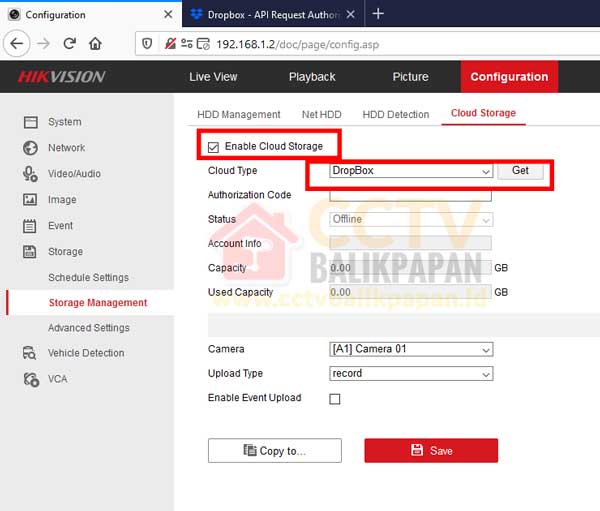
Task: Select the Cloud Storage tab
Action: [x=483, y=113]
